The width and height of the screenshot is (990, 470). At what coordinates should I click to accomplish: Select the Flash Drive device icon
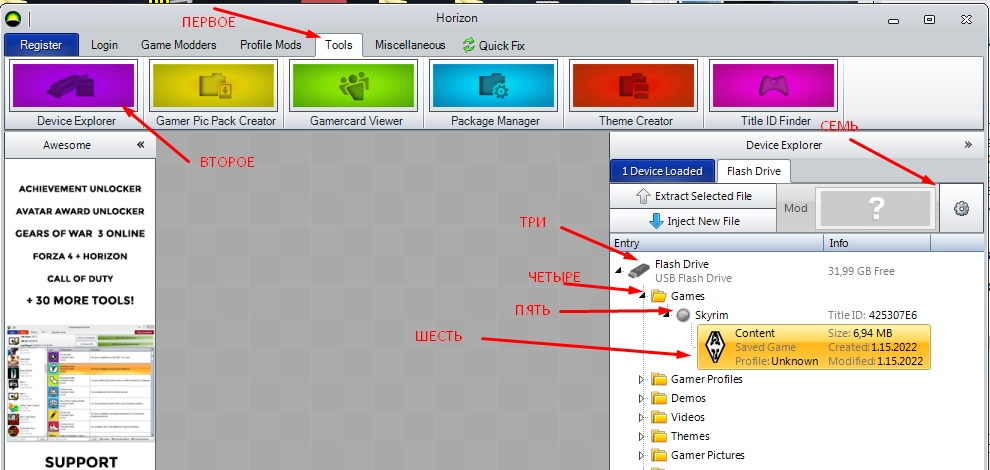pyautogui.click(x=638, y=270)
